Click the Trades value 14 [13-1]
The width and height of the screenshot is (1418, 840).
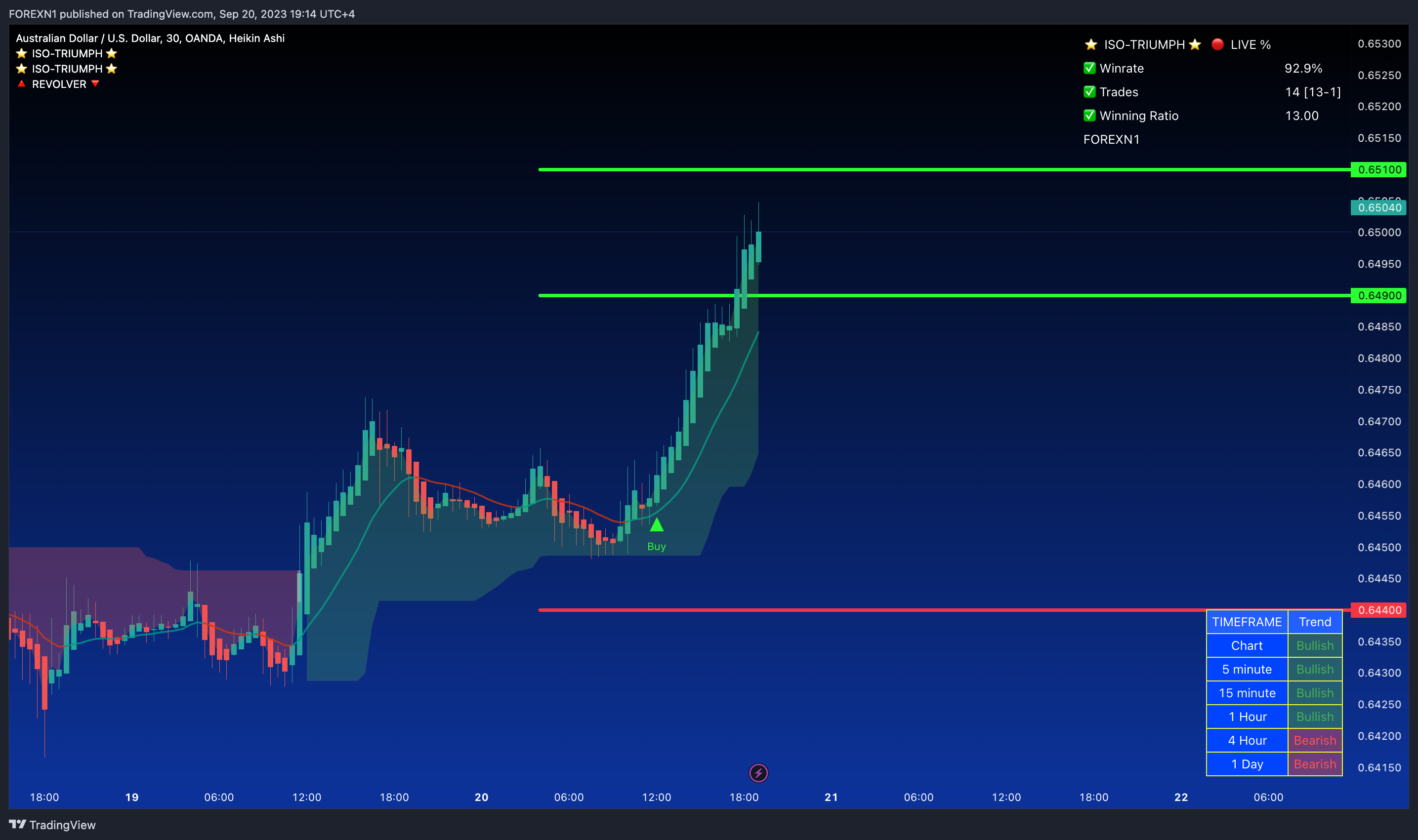click(1313, 92)
